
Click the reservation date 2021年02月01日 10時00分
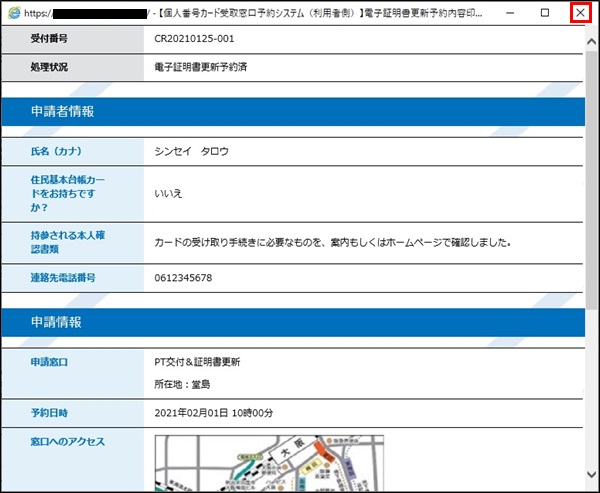pyautogui.click(x=217, y=413)
